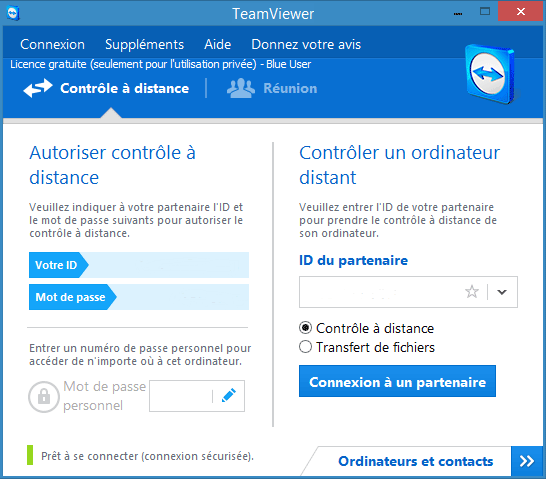
Task: Click 'Contrôler un ordinateur distant' heading
Action: [399, 165]
